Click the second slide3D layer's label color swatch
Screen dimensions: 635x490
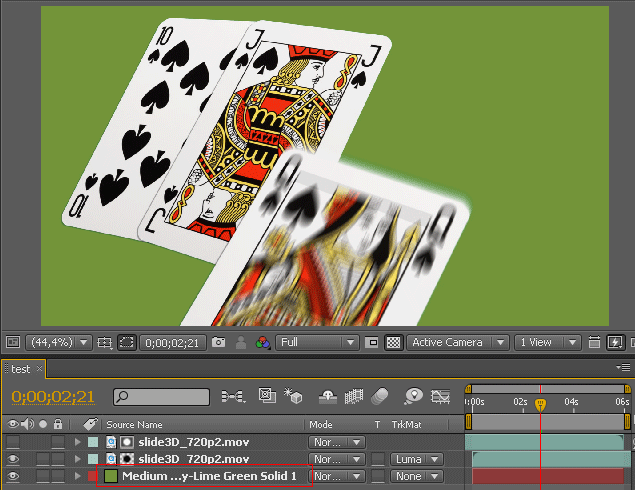click(93, 459)
